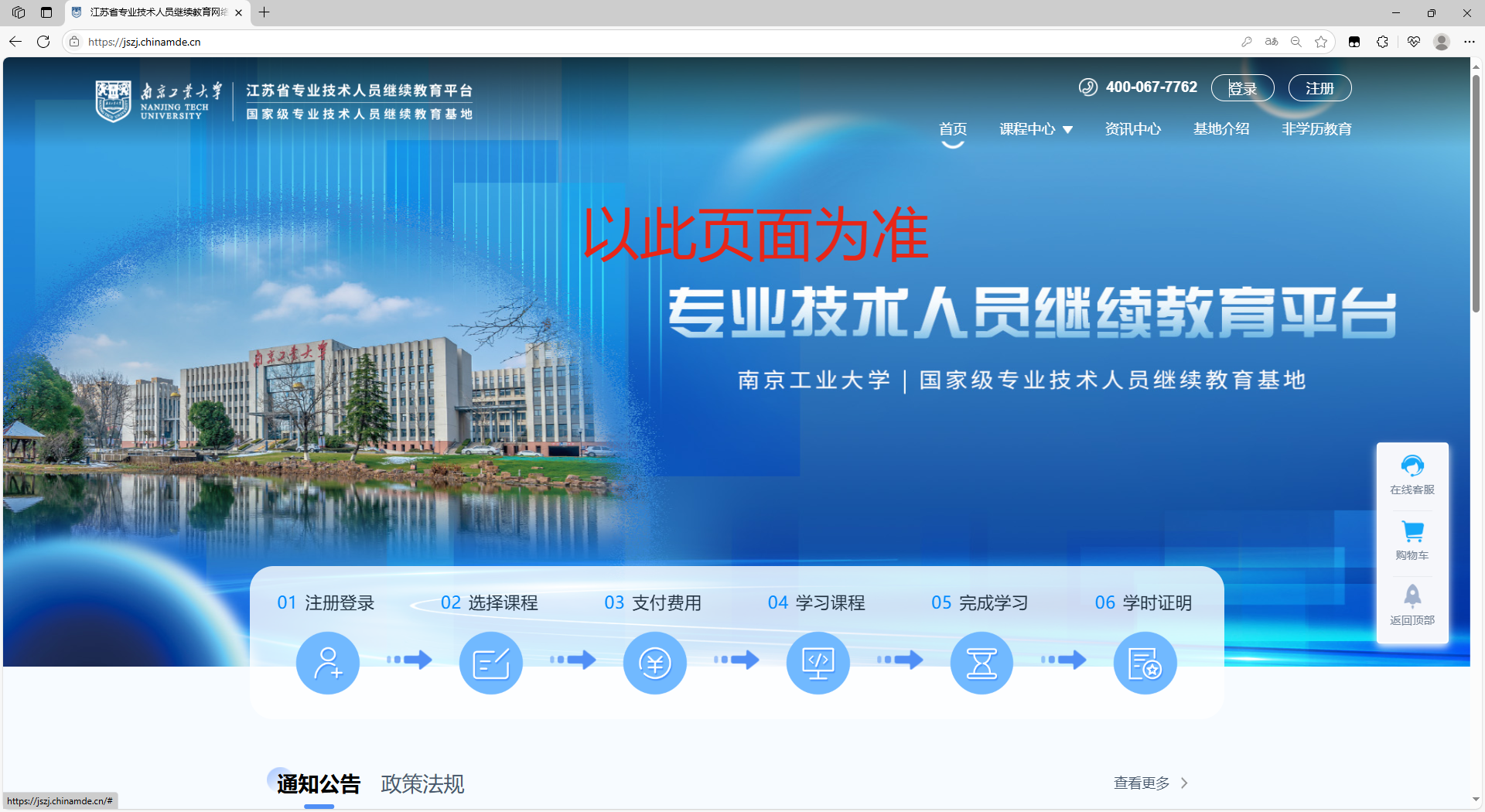
Task: Click the 05 完成学习 step label
Action: coord(980,603)
